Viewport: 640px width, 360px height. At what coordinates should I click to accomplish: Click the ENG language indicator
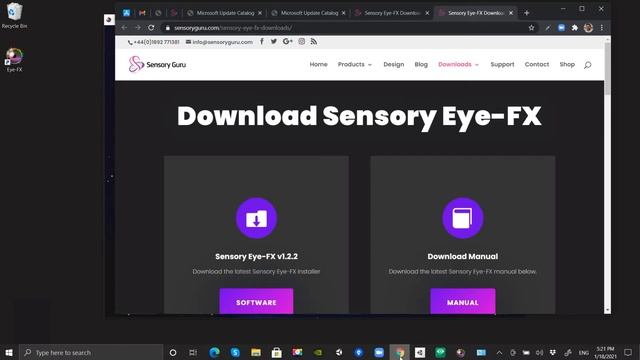click(x=584, y=353)
